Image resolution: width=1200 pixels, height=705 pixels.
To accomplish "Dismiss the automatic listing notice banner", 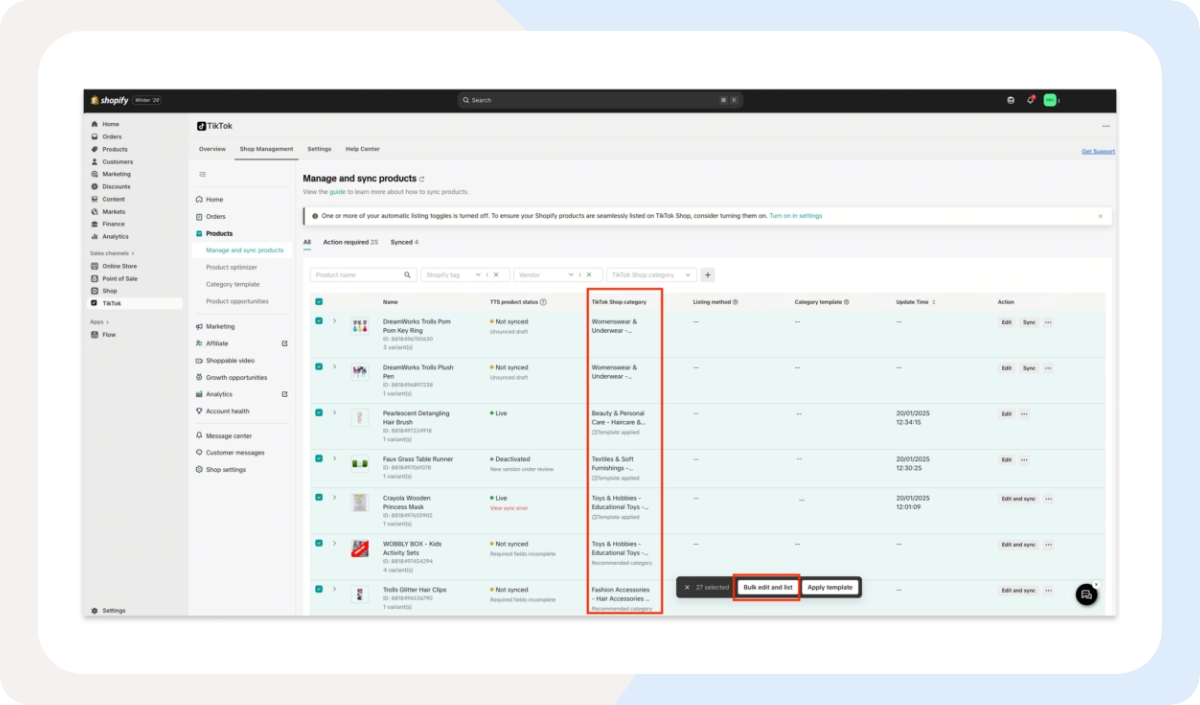I will tap(1100, 216).
